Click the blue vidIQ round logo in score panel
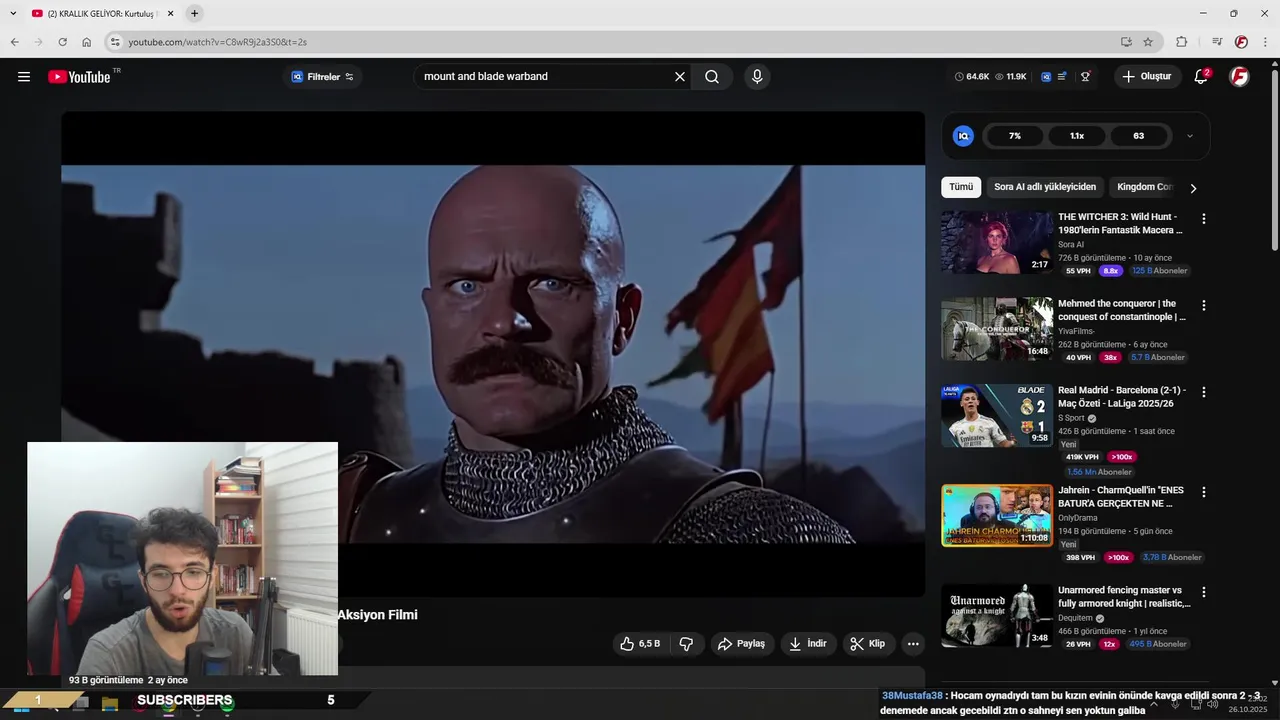 963,136
